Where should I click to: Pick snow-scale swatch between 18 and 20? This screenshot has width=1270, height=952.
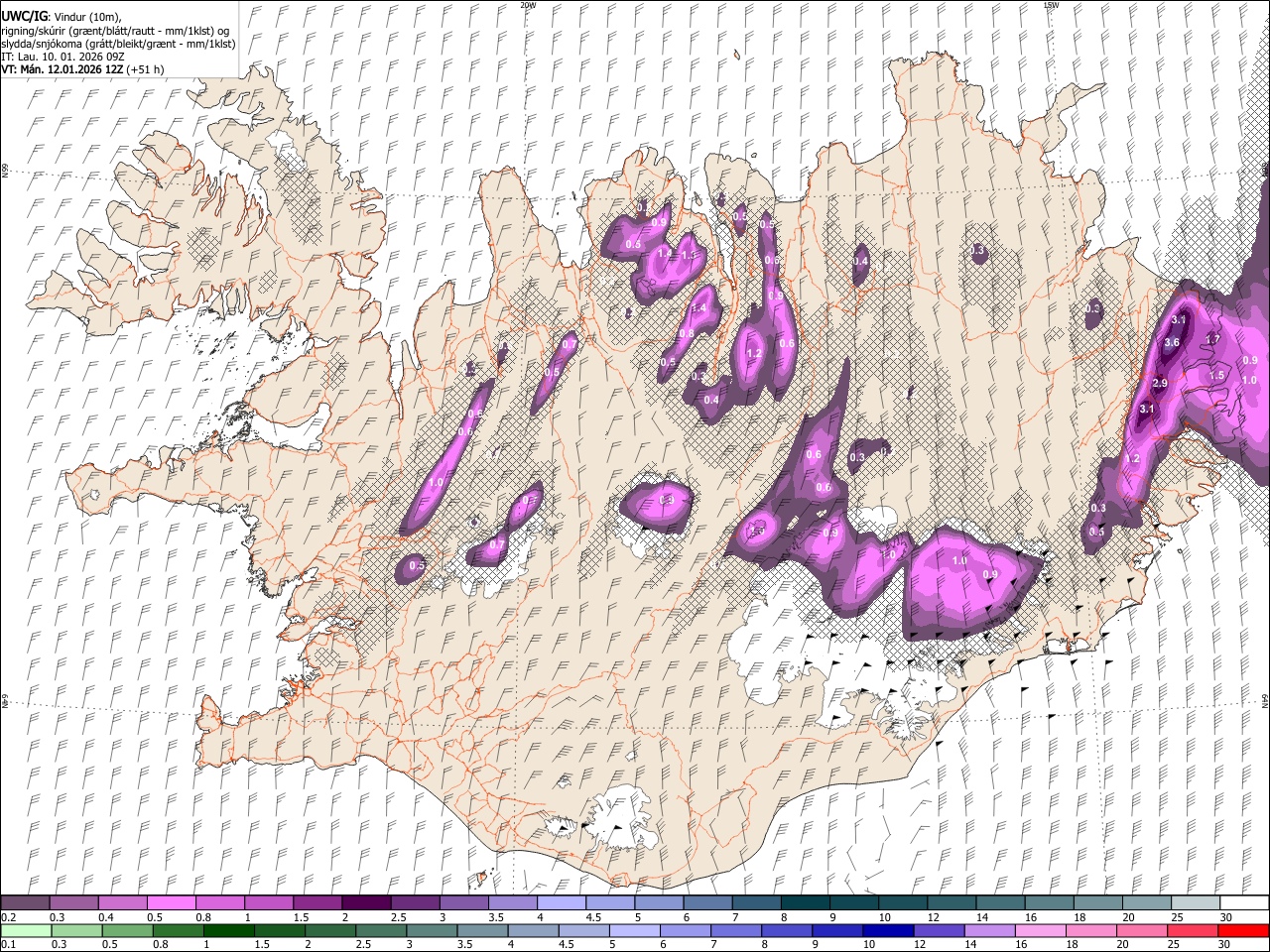pyautogui.click(x=1099, y=902)
